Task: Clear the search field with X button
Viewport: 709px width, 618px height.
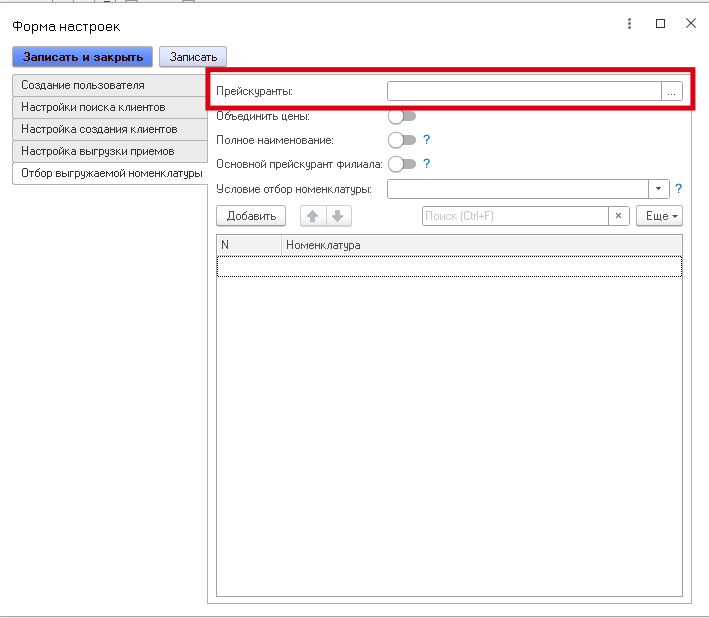Action: [x=619, y=216]
